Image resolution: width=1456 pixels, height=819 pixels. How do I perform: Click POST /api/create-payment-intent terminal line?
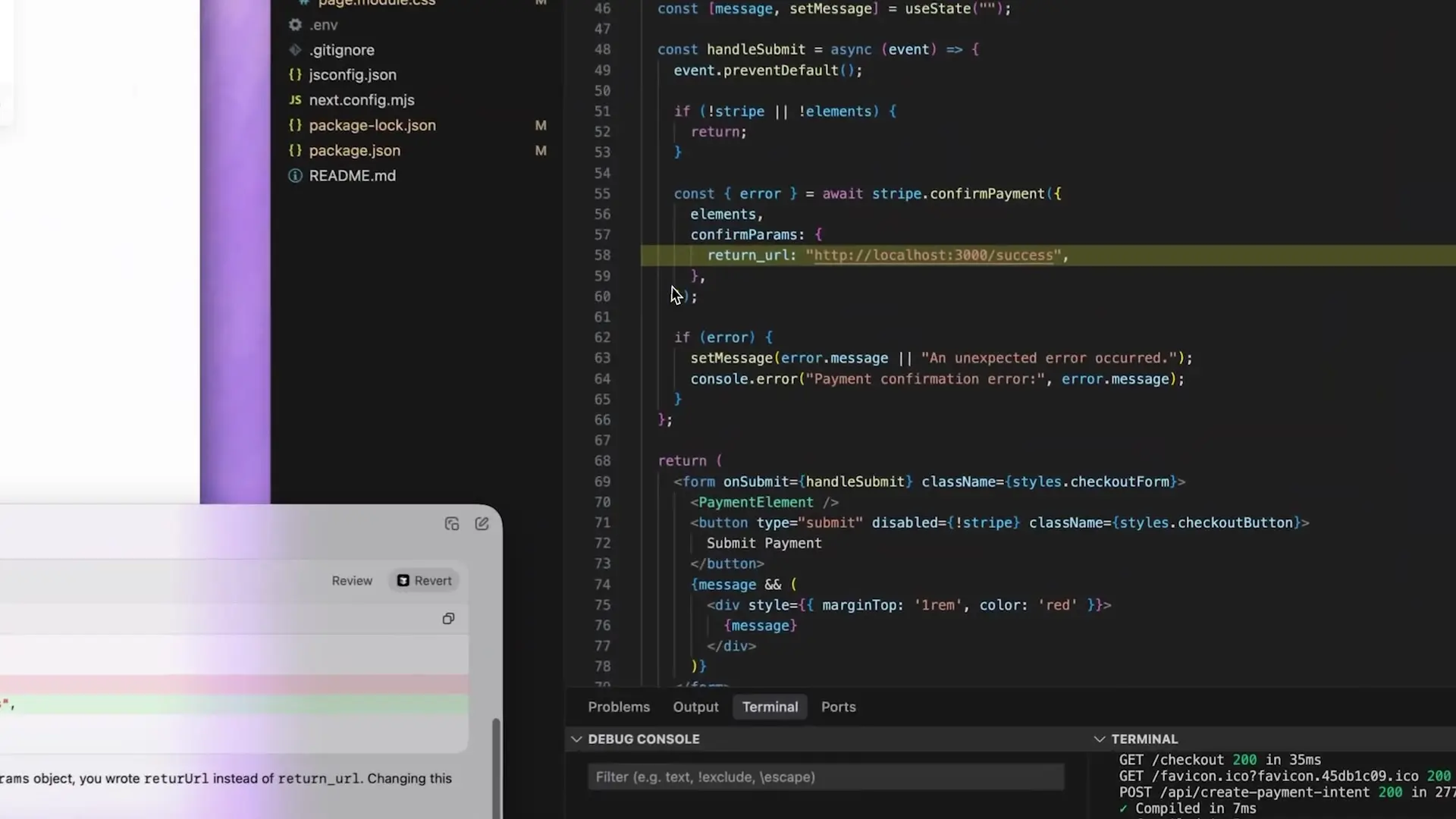click(1287, 792)
